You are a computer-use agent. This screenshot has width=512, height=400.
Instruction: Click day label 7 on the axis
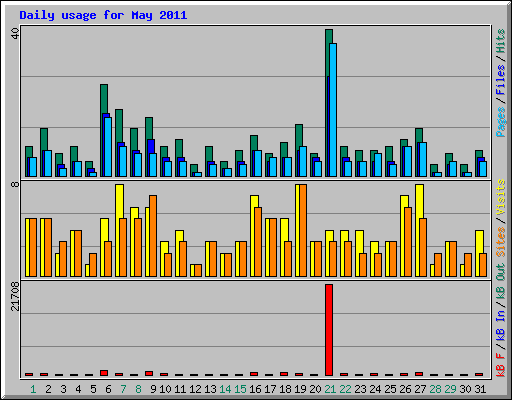pyautogui.click(x=123, y=389)
